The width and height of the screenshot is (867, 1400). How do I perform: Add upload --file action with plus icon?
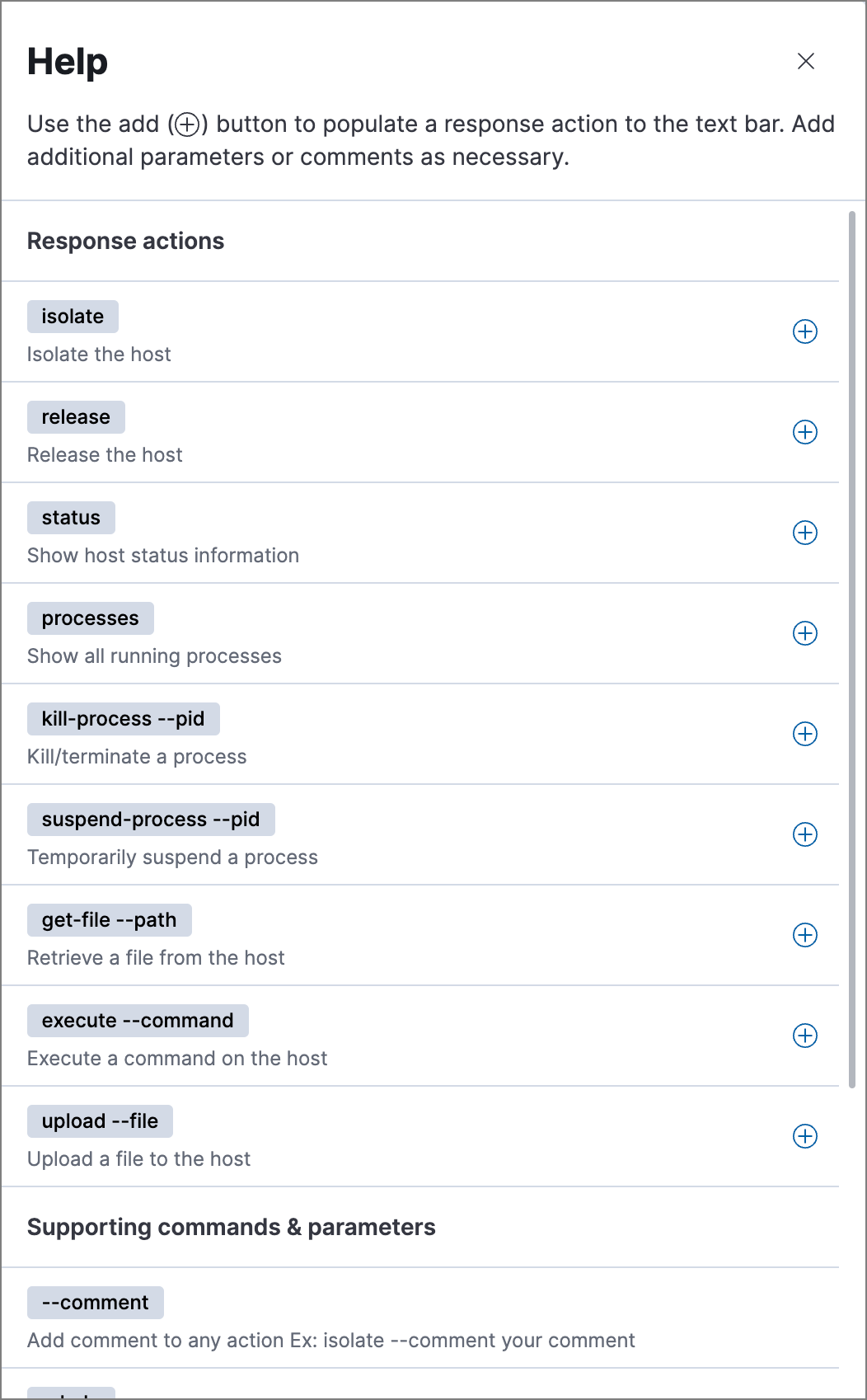[805, 1136]
